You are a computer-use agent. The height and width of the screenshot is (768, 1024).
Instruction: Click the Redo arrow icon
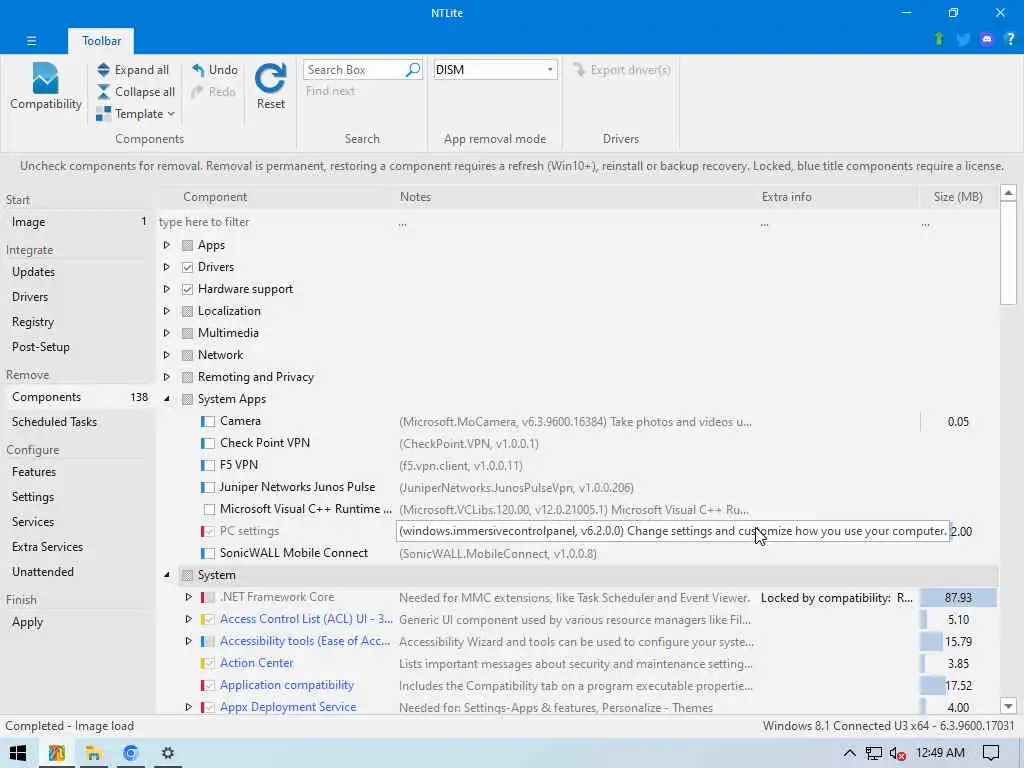[198, 92]
